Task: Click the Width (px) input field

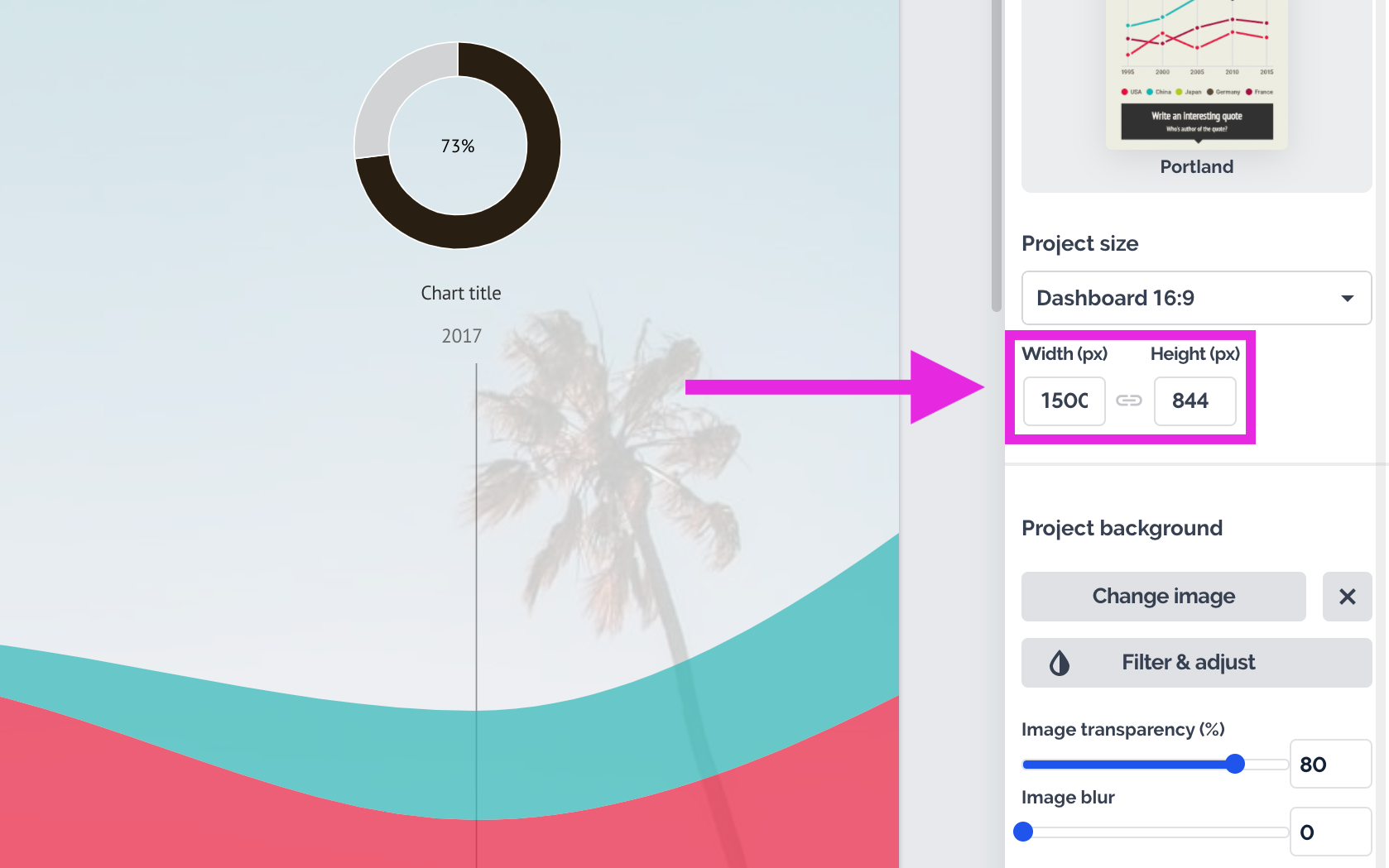Action: tap(1064, 401)
